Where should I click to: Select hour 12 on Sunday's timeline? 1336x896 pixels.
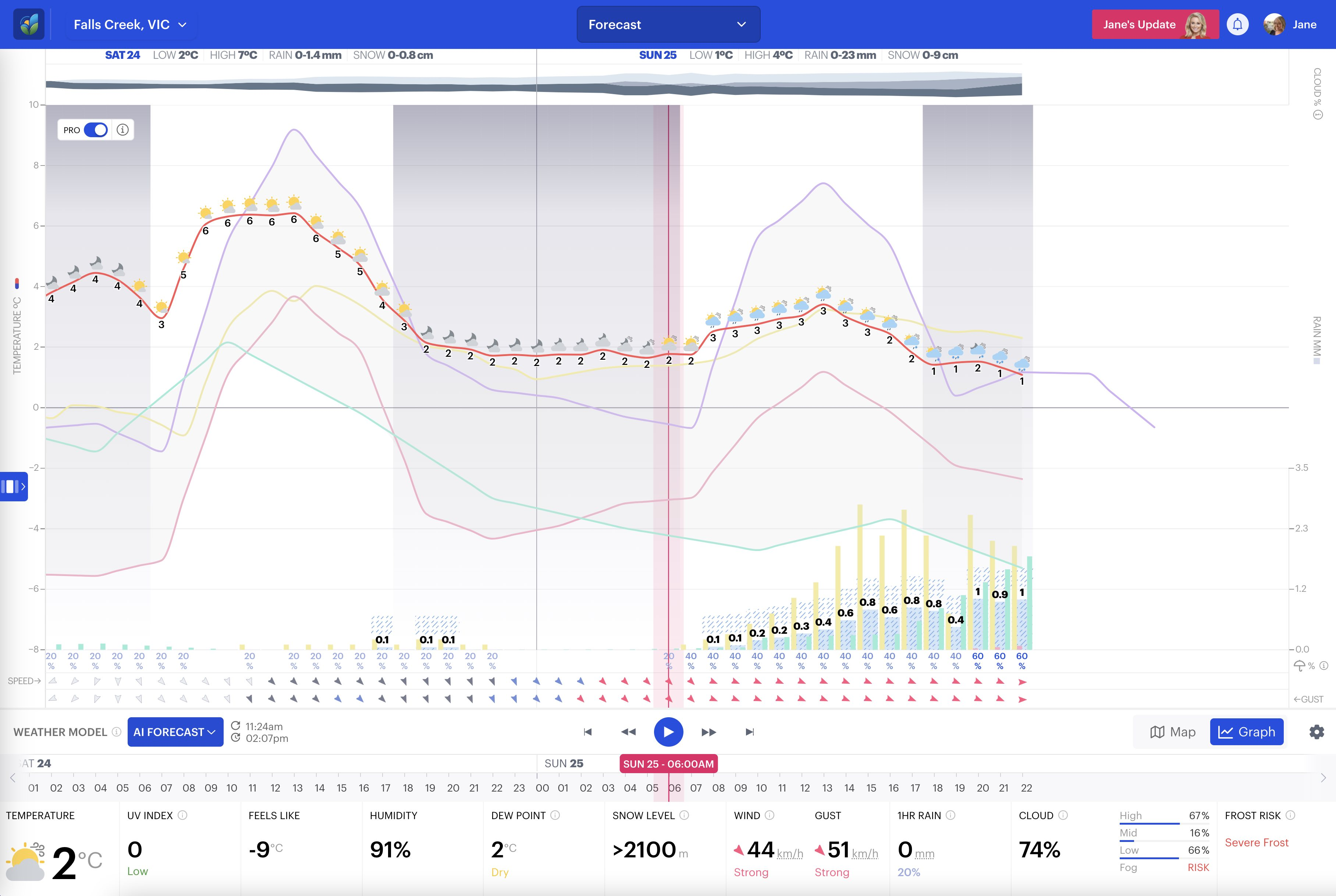click(x=804, y=788)
